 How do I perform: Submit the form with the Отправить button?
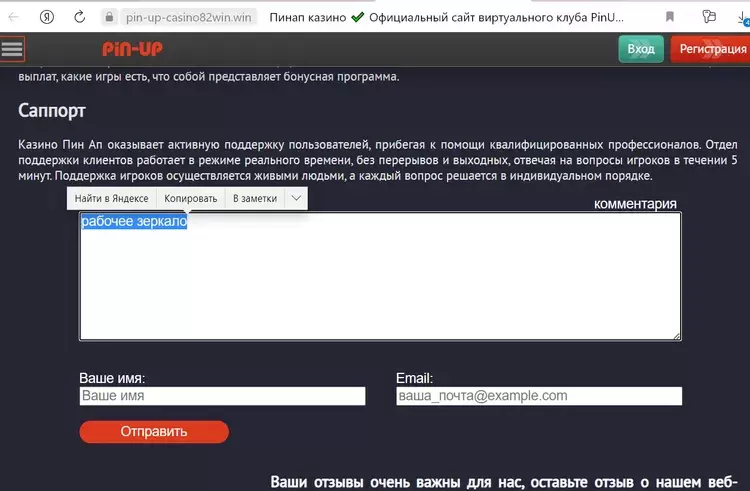[x=154, y=432]
